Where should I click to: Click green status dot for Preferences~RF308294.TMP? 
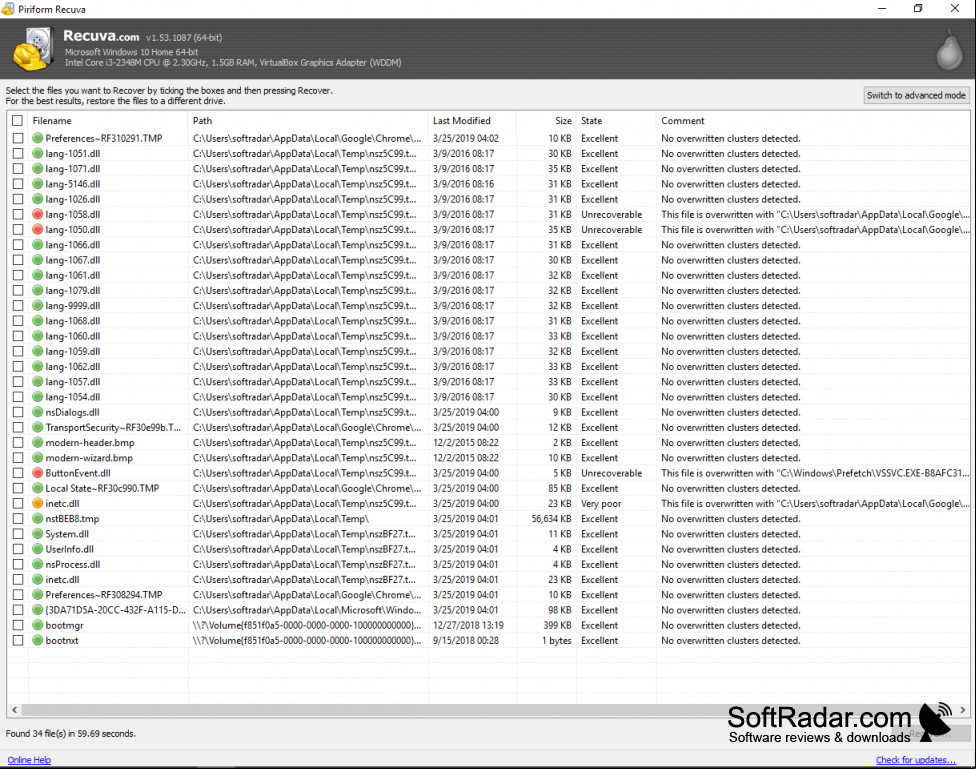click(x=37, y=595)
